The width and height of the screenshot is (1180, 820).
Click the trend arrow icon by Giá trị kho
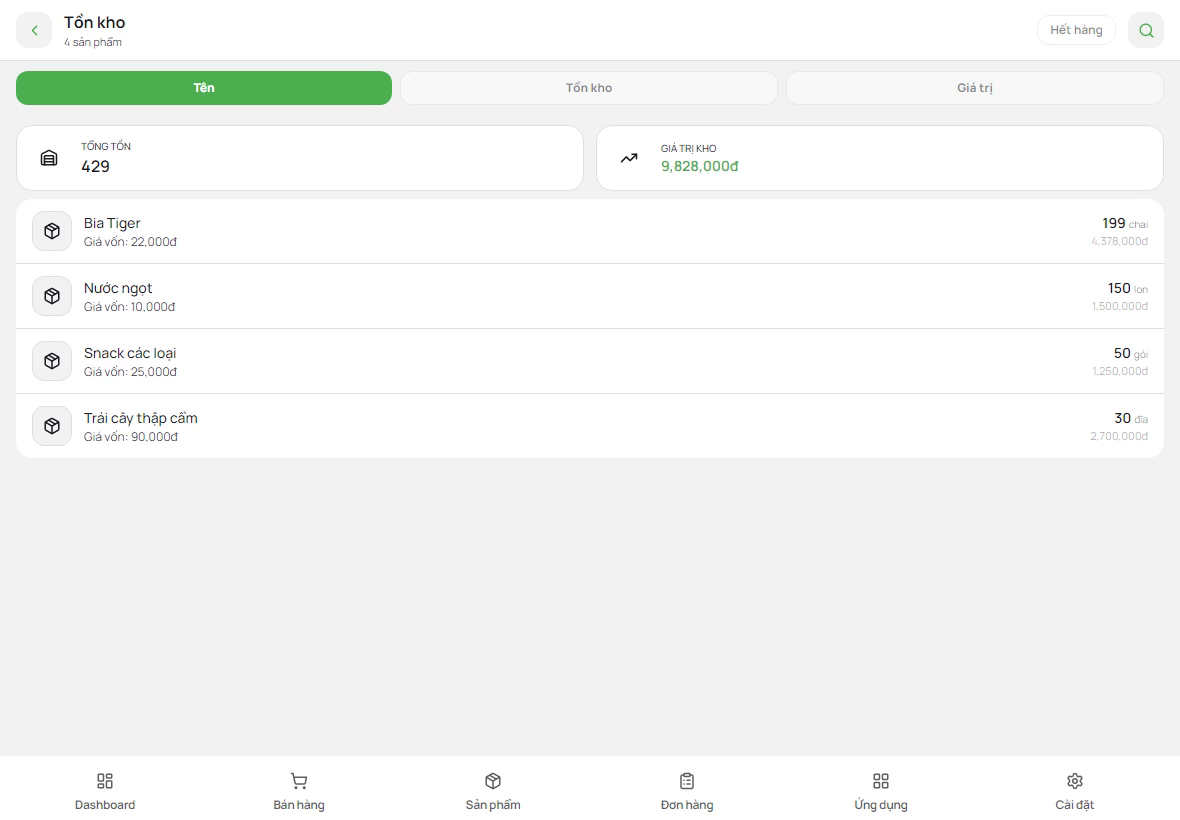point(629,158)
